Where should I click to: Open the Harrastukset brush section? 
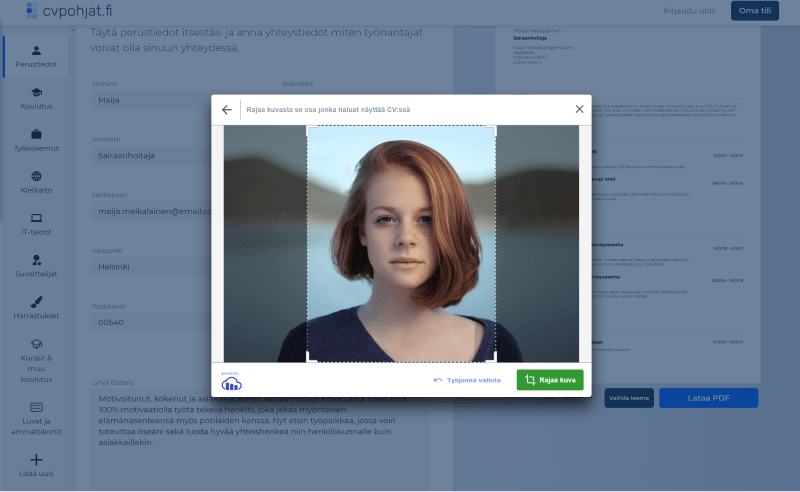[x=36, y=308]
